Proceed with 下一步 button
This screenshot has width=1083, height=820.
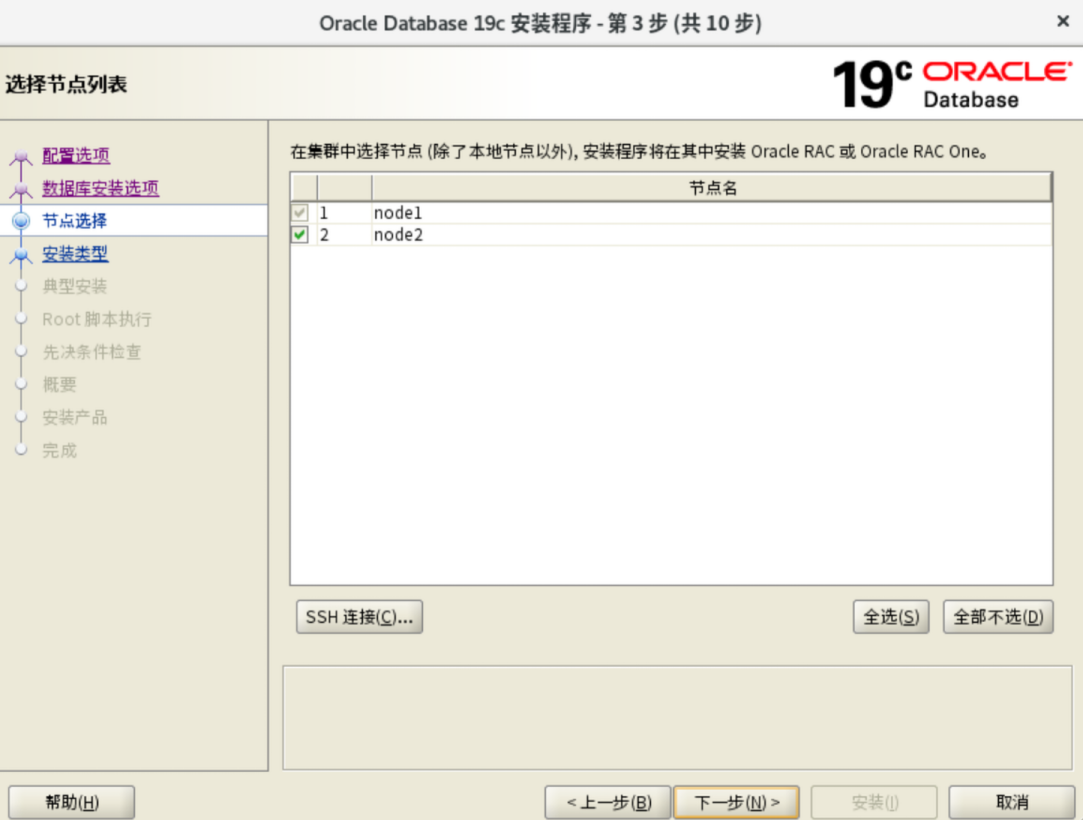click(736, 802)
